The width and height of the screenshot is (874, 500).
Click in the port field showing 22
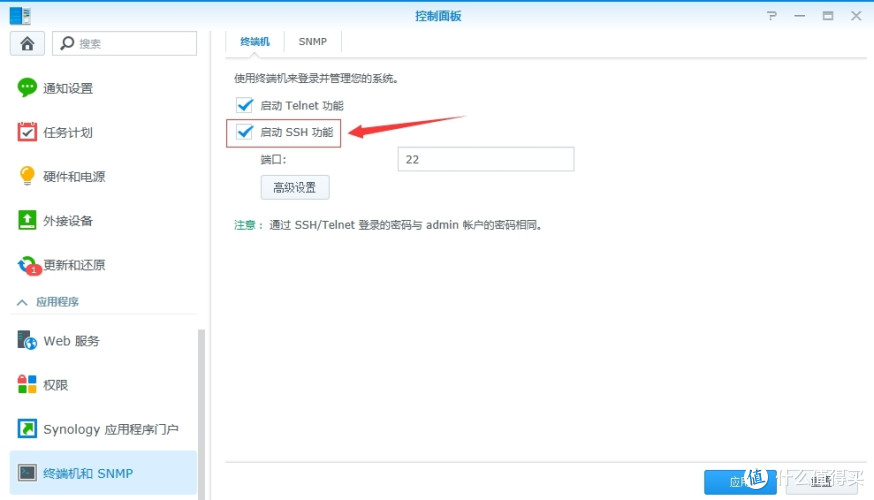[485, 159]
